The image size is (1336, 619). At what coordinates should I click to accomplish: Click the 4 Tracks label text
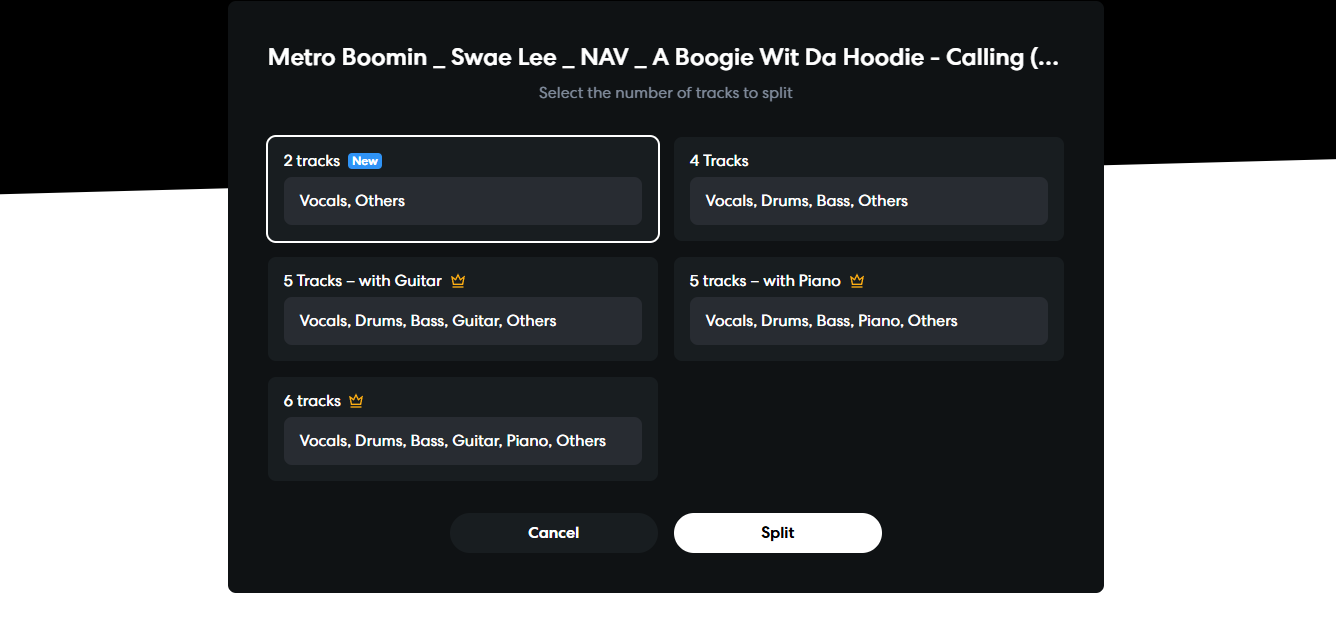click(719, 161)
